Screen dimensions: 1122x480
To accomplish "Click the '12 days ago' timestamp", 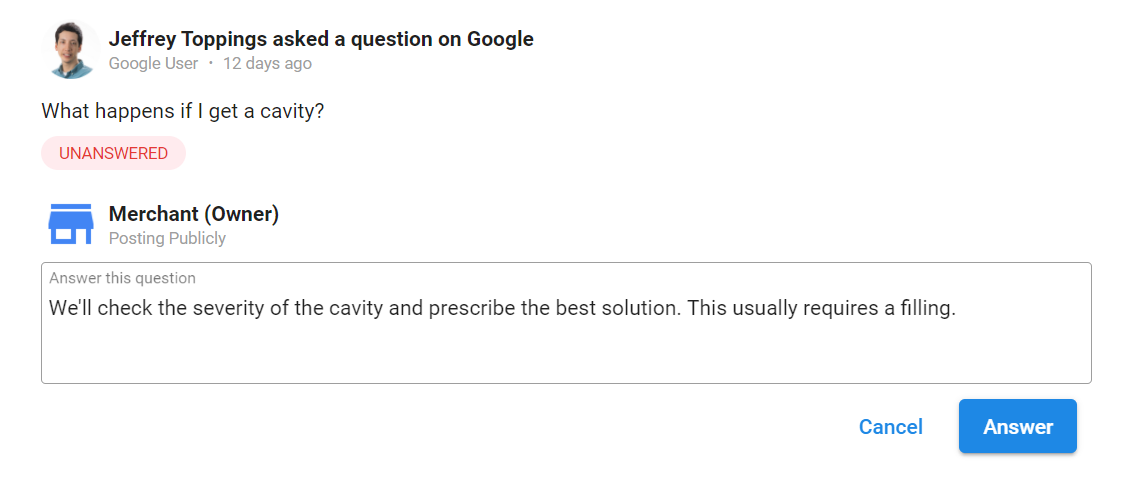I will [x=268, y=64].
